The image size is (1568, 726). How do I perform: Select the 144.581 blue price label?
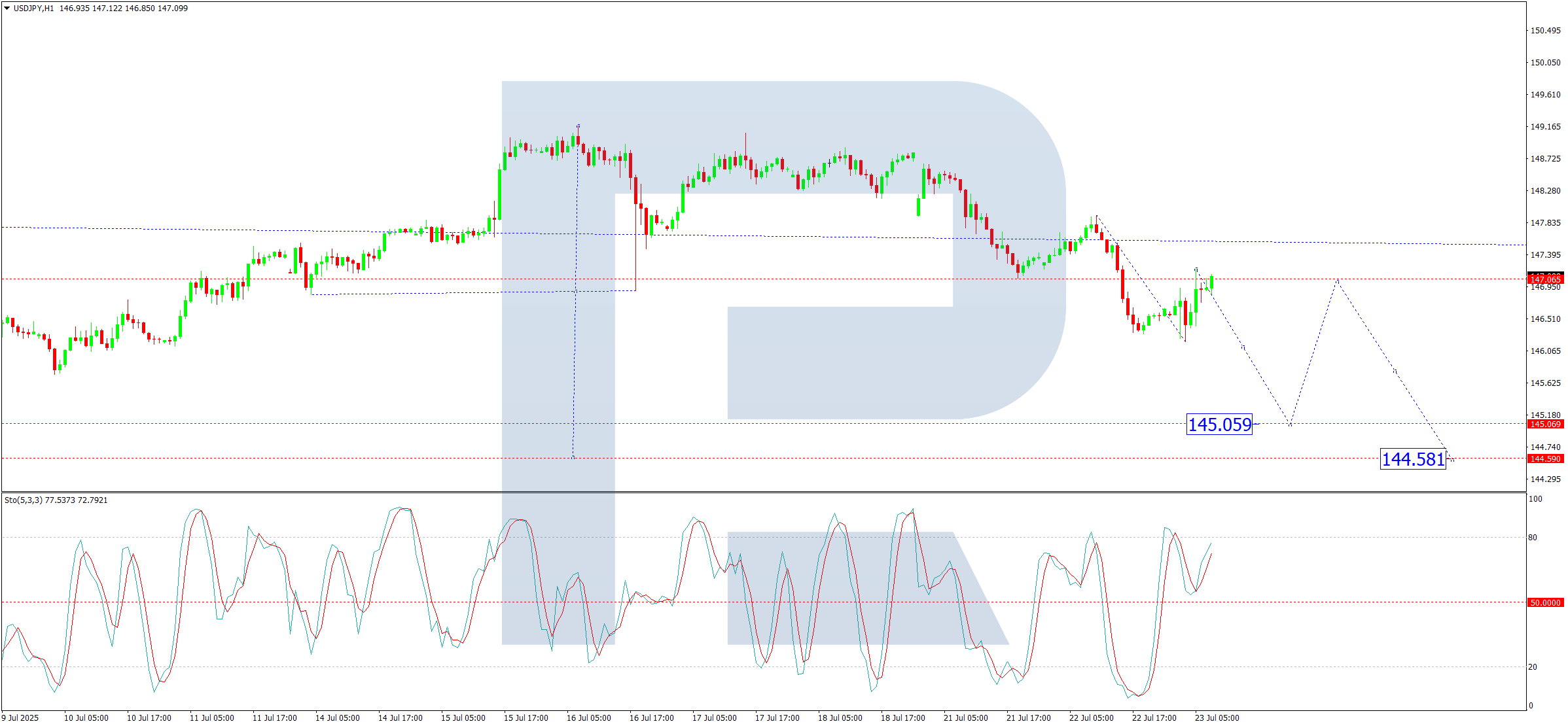pos(1412,459)
